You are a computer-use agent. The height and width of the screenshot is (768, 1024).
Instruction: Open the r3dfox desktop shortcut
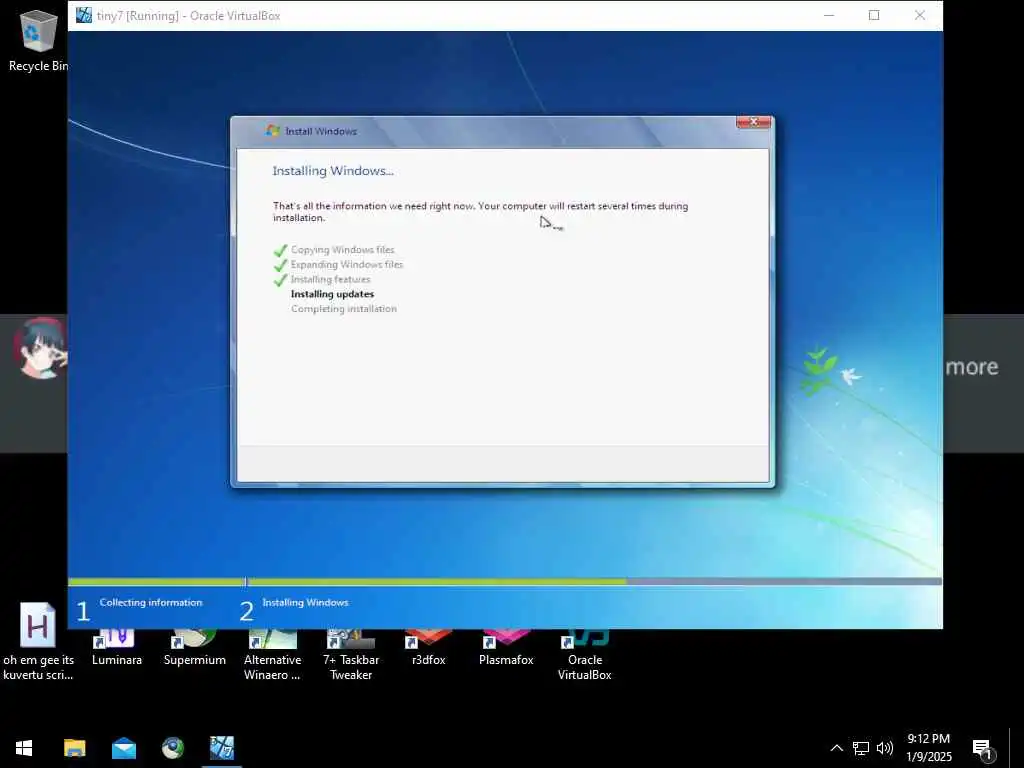point(428,648)
